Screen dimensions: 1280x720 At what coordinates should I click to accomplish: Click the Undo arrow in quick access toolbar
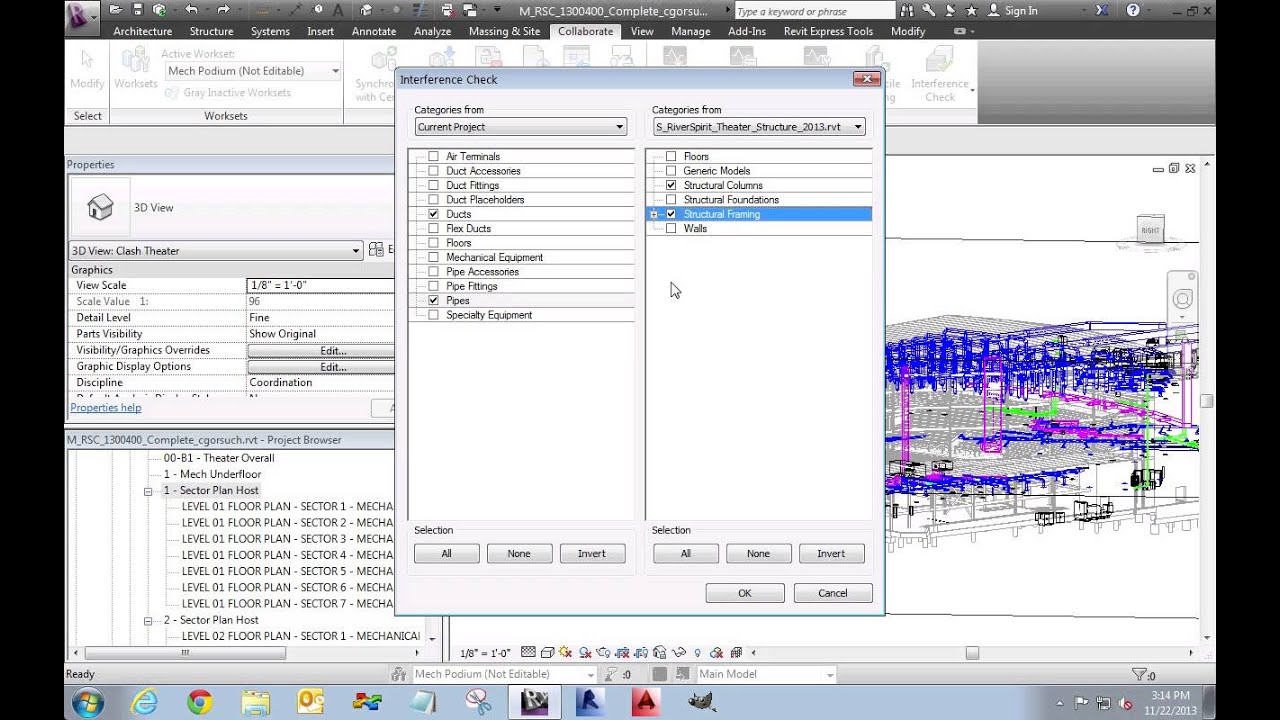click(190, 10)
